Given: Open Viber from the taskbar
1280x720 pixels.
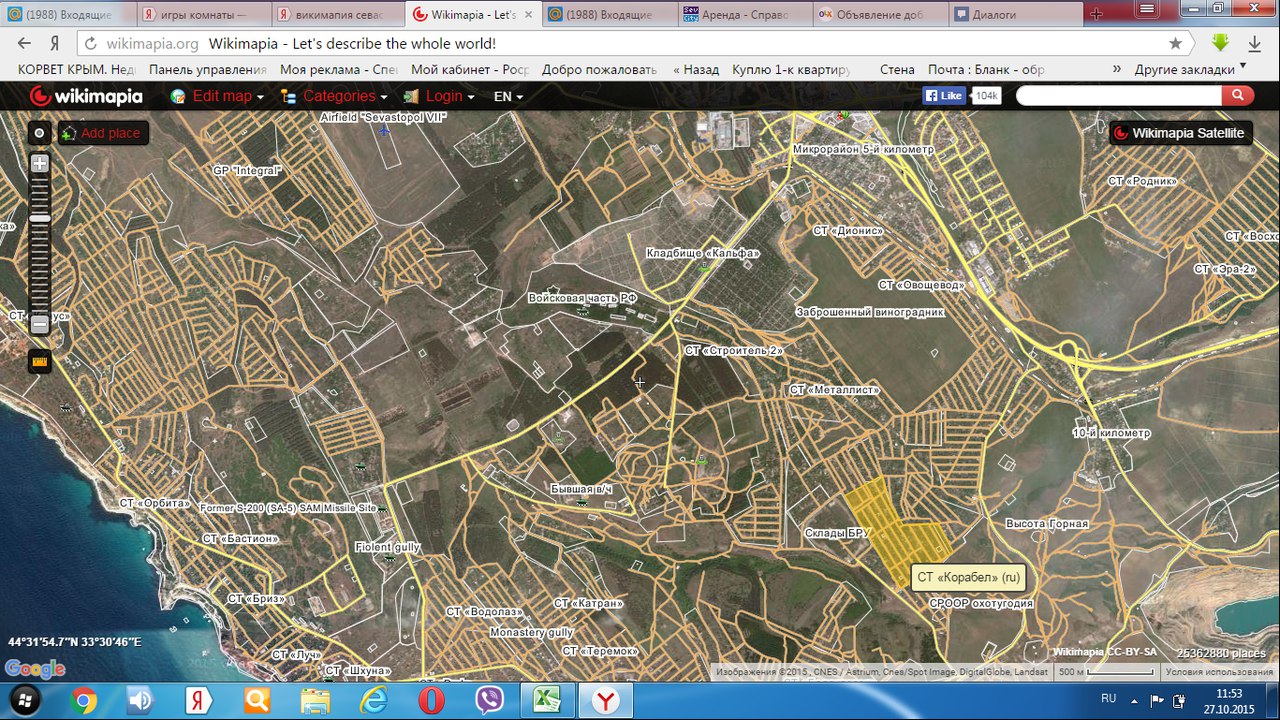Looking at the screenshot, I should pyautogui.click(x=490, y=700).
